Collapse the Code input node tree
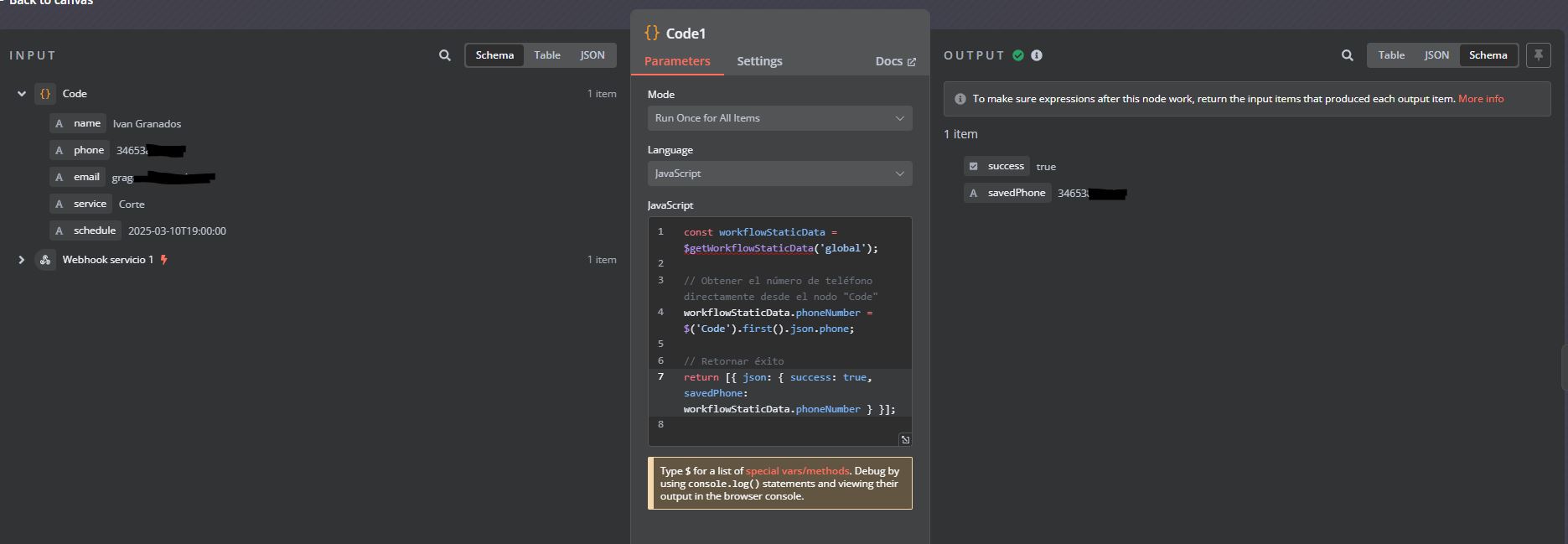 [x=22, y=94]
